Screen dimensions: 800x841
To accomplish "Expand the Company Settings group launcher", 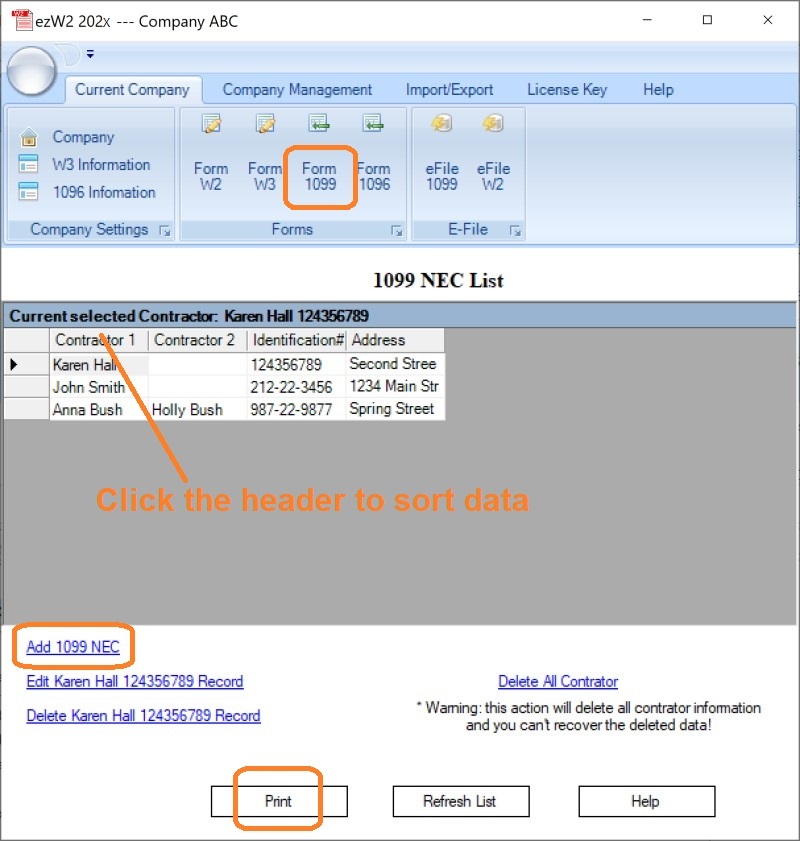I will 166,230.
